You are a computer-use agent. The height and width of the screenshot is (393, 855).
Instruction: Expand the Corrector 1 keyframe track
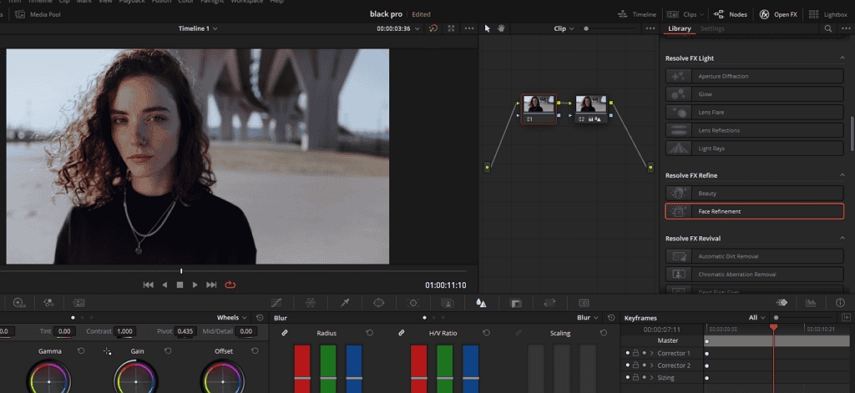coord(652,353)
